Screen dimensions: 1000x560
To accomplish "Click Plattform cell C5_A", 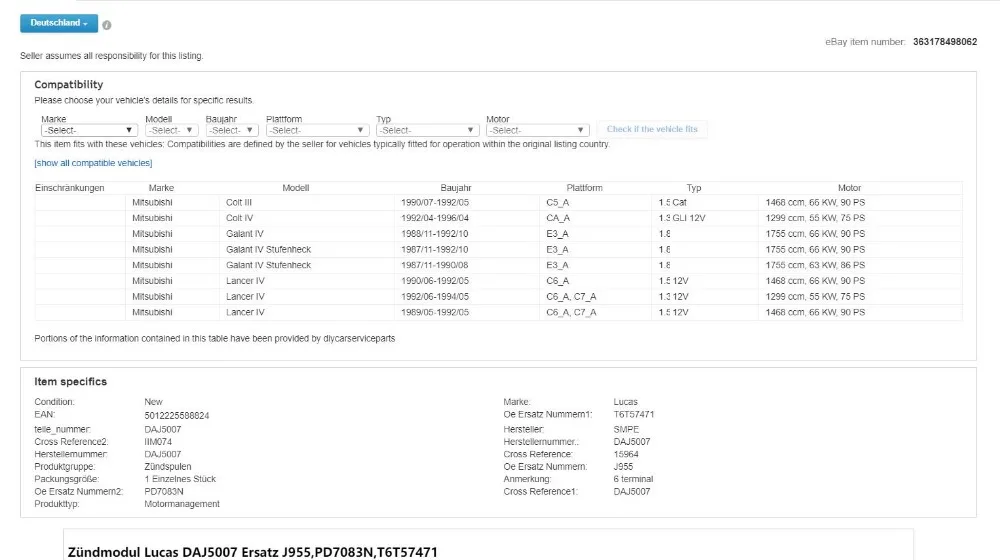I will click(x=557, y=202).
